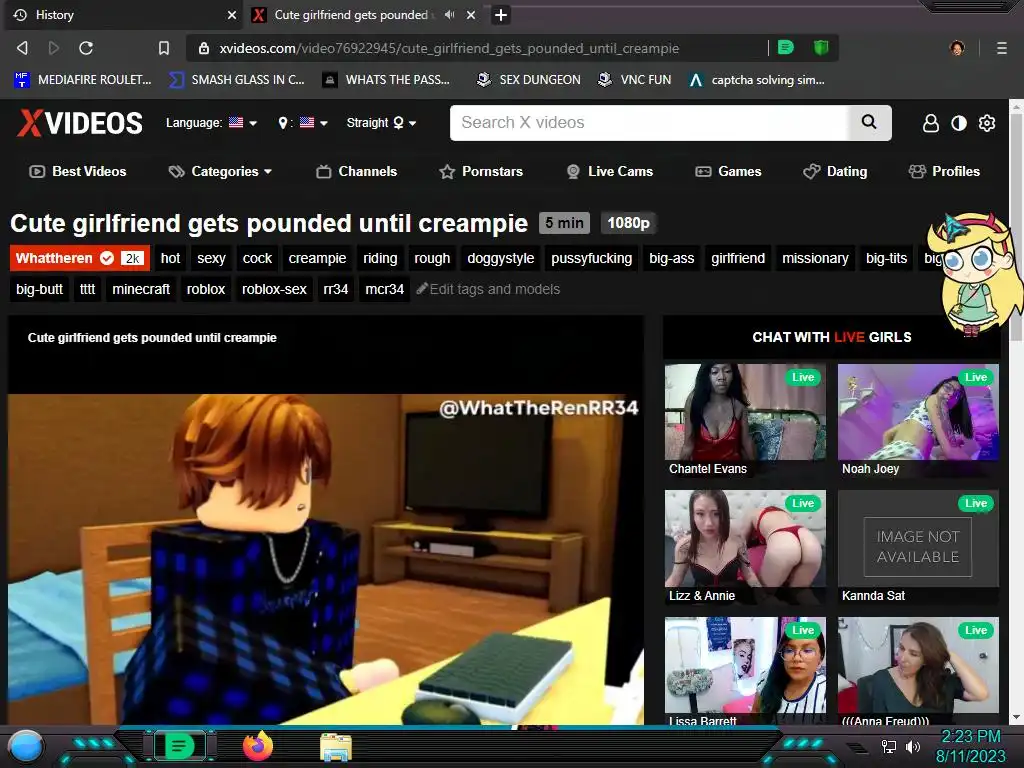Select the rr34 tag
This screenshot has height=768, width=1024.
tap(336, 289)
